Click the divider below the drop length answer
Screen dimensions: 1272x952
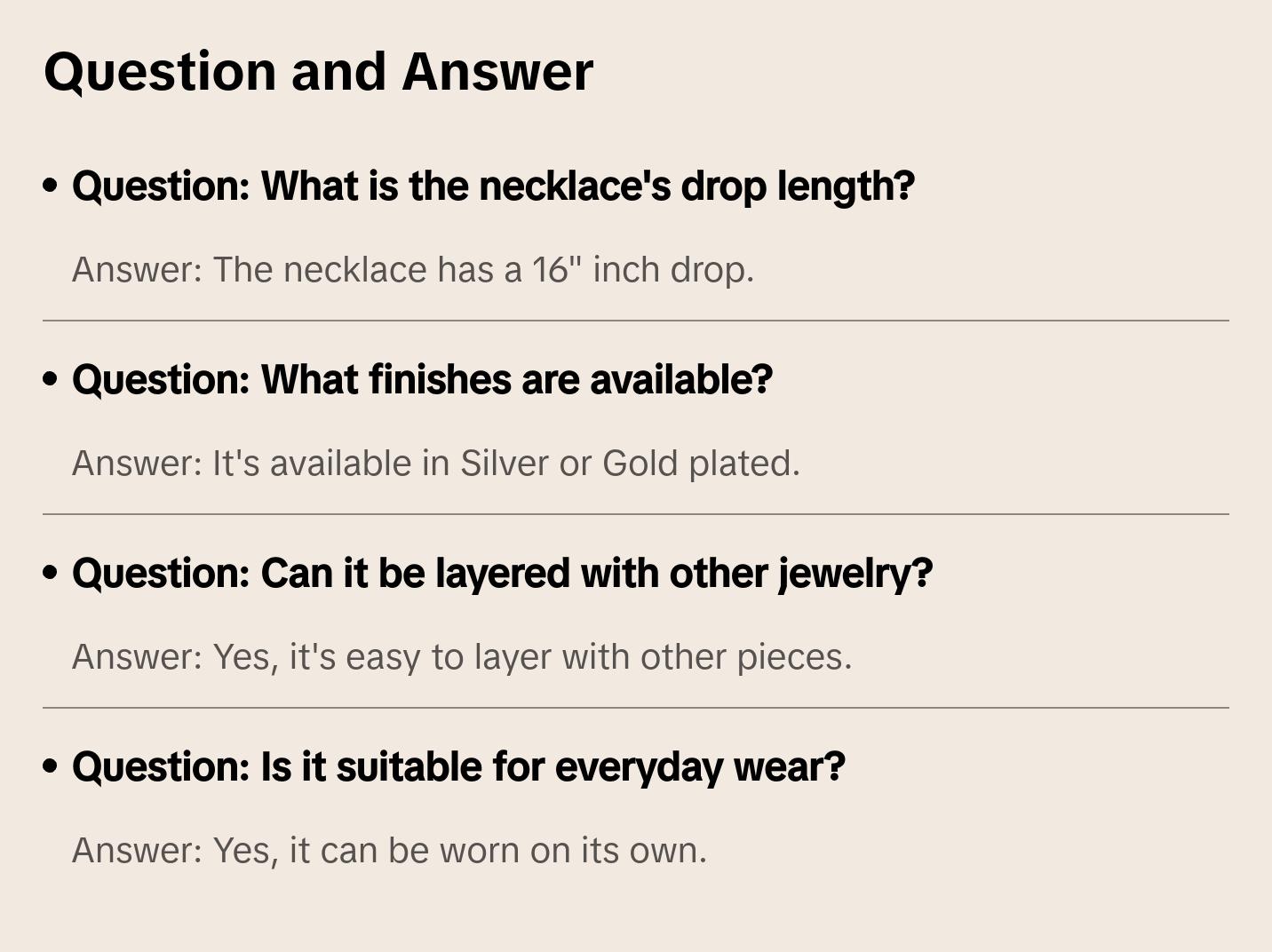pyautogui.click(x=636, y=321)
